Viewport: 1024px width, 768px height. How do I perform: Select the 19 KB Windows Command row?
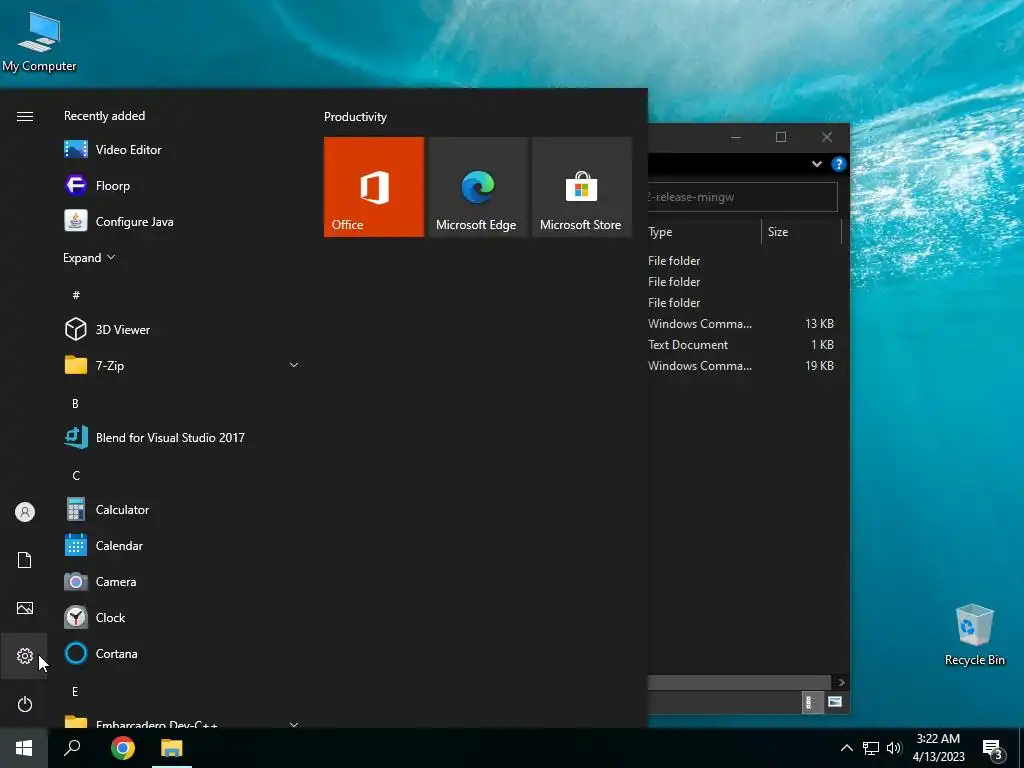pos(741,366)
